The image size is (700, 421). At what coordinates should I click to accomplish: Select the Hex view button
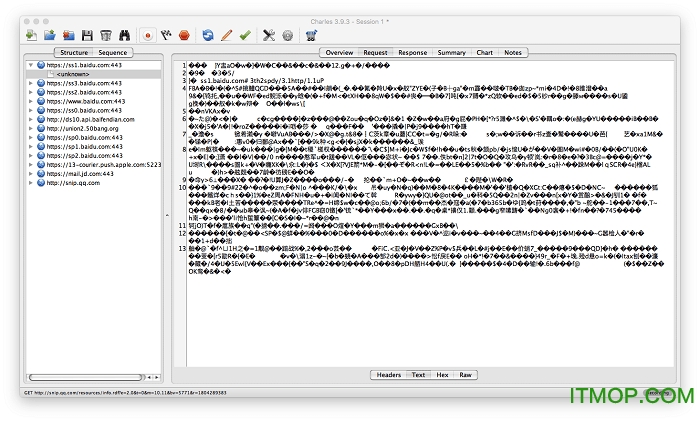click(441, 374)
